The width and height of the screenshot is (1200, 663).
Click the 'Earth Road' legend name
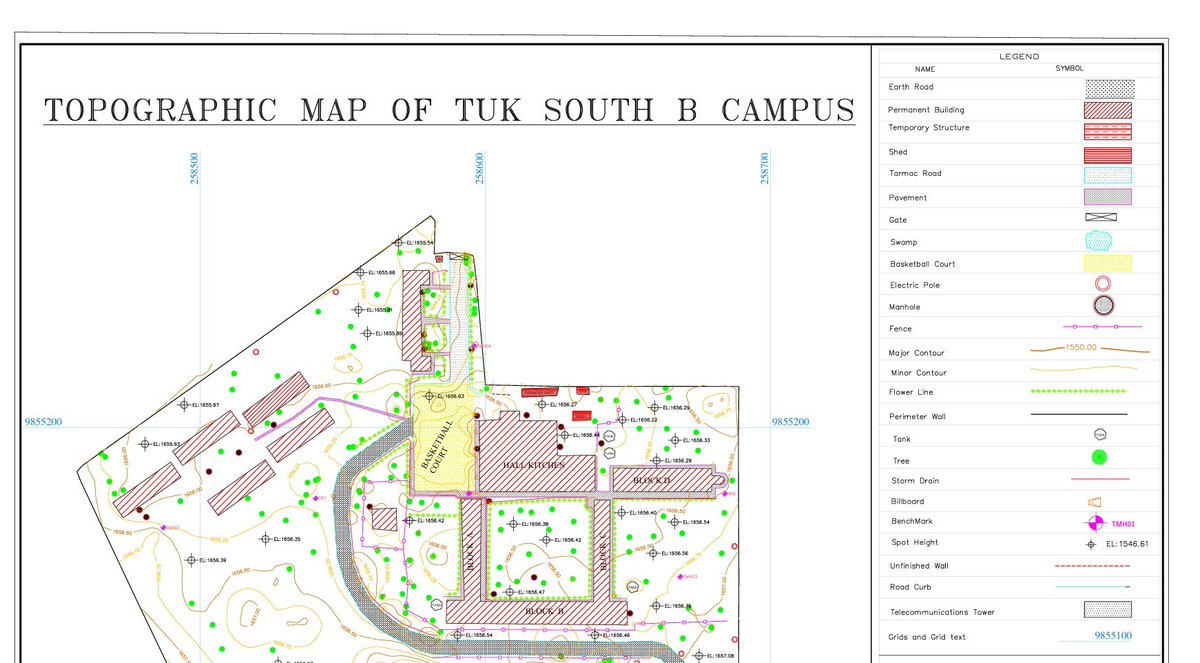(x=911, y=87)
